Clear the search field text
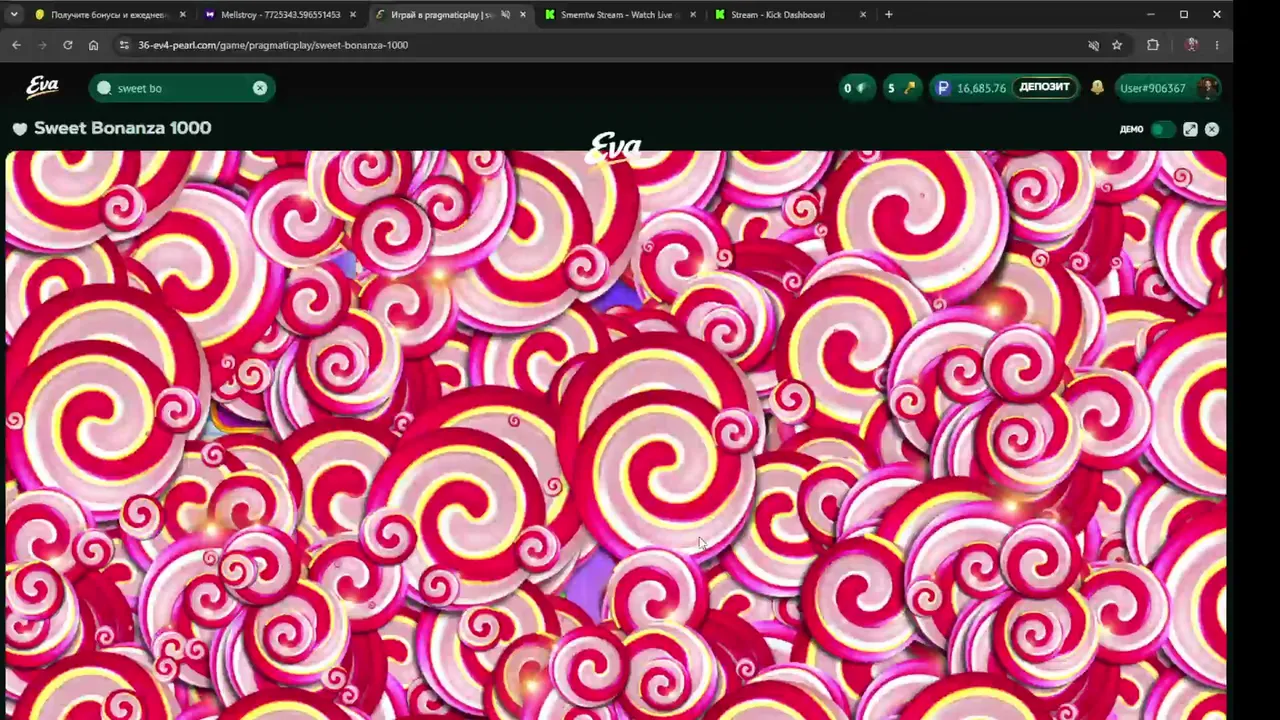 (260, 88)
